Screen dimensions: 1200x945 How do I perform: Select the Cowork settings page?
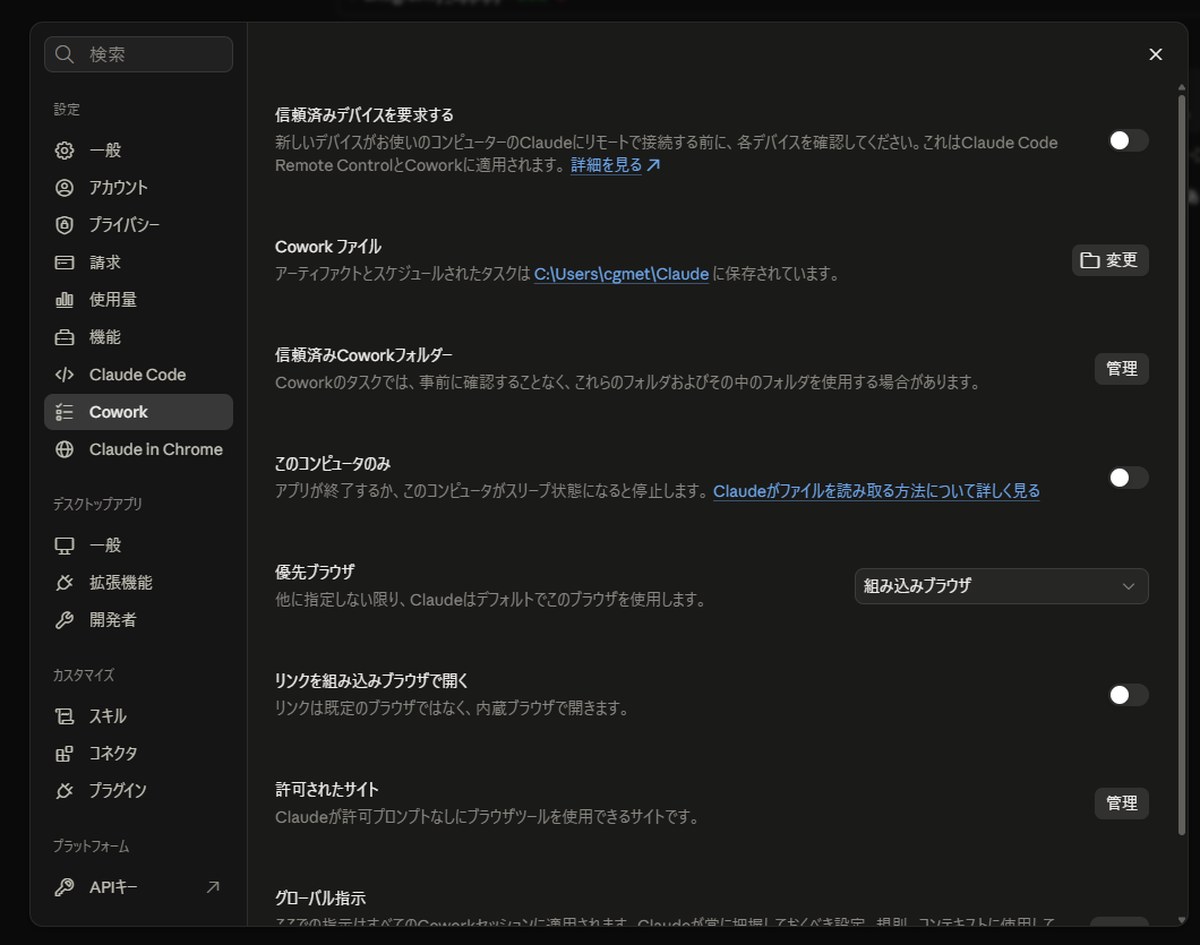pyautogui.click(x=138, y=412)
